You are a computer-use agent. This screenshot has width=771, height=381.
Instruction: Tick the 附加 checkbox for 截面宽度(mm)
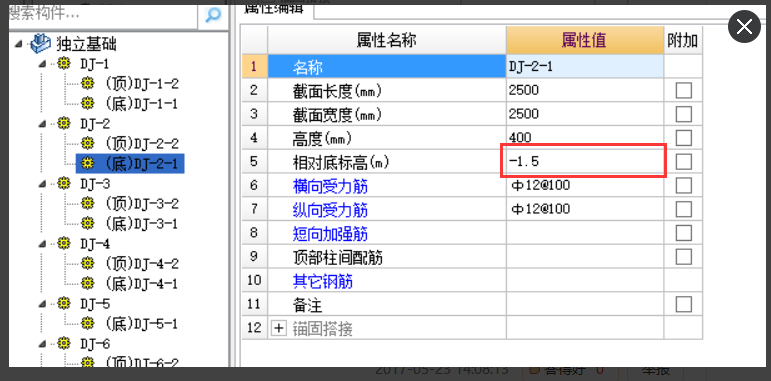683,114
